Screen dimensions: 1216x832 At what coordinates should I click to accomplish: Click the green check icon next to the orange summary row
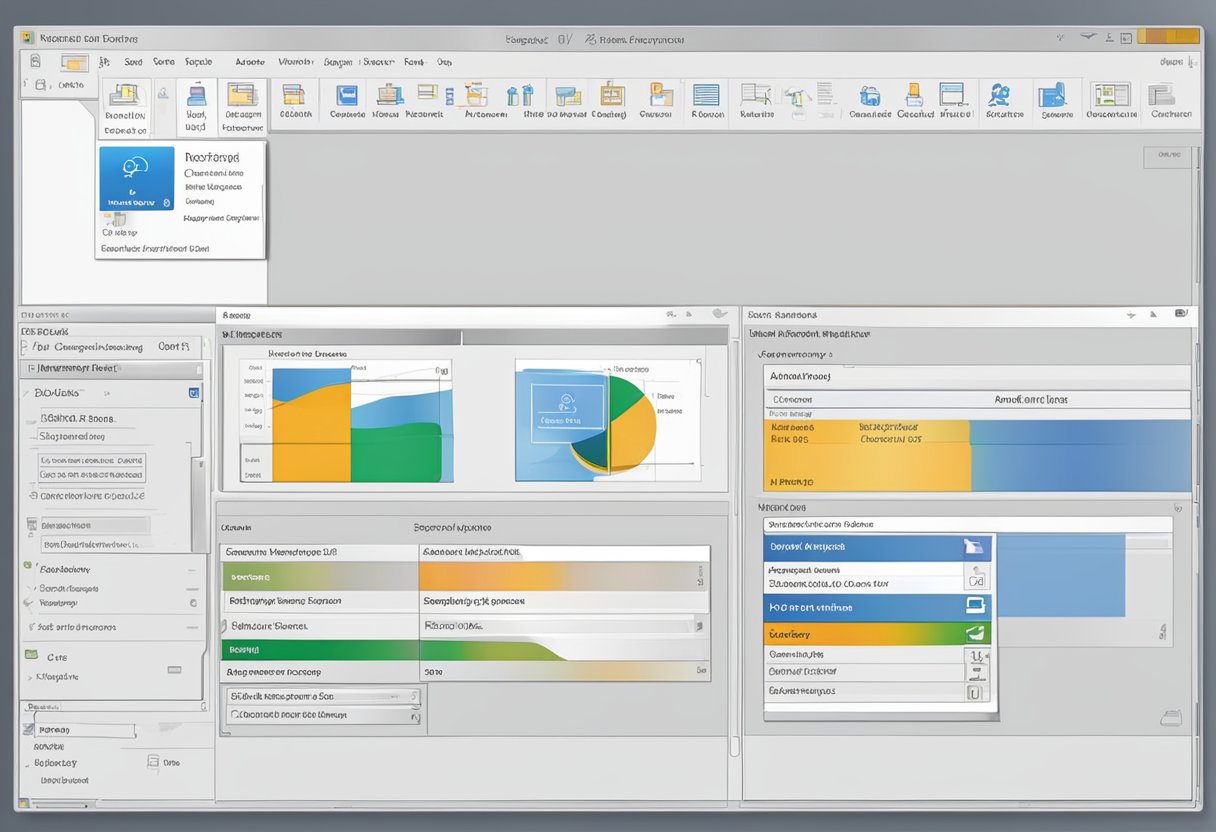976,632
